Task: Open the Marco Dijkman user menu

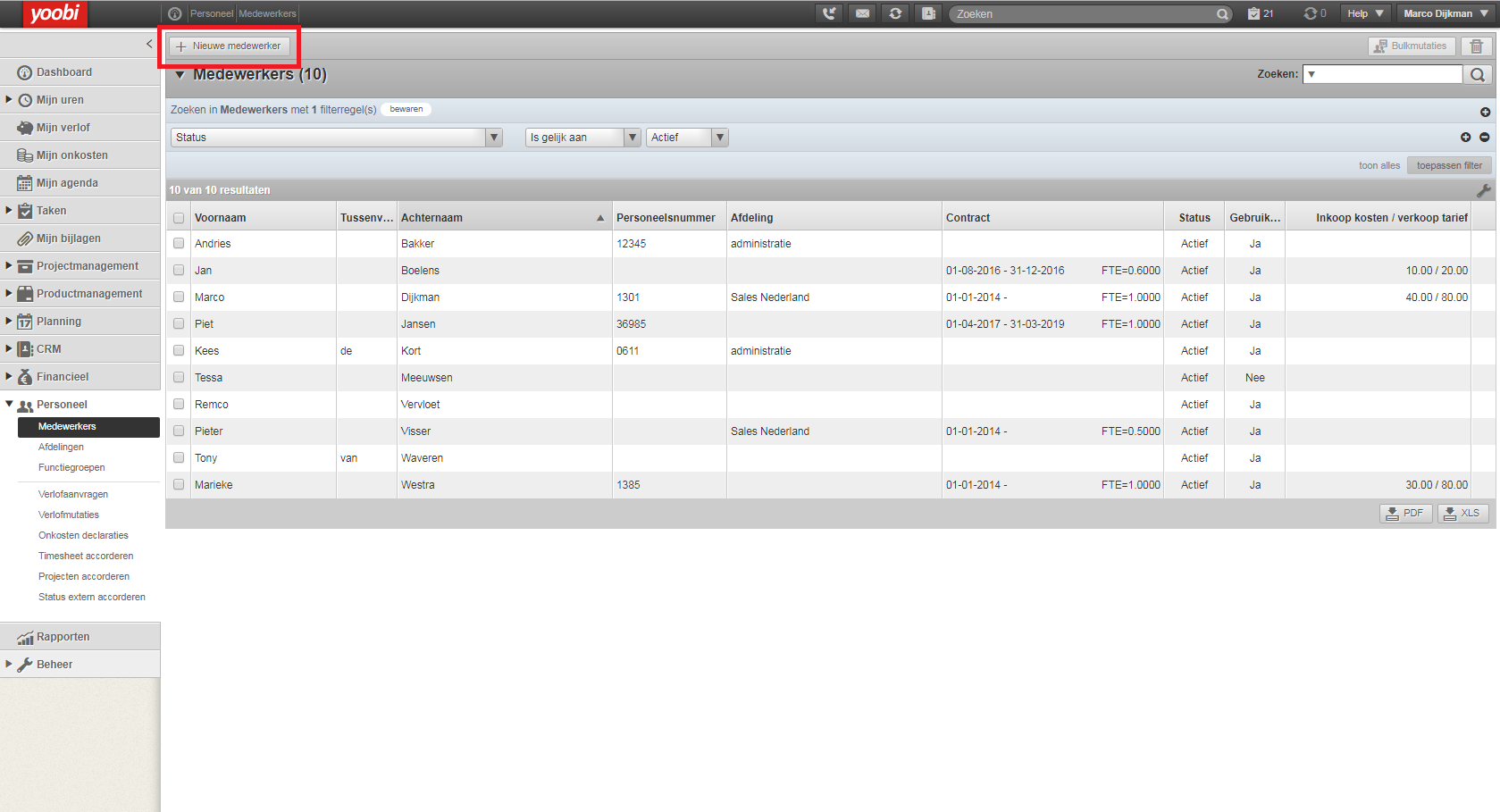Action: coord(1446,13)
